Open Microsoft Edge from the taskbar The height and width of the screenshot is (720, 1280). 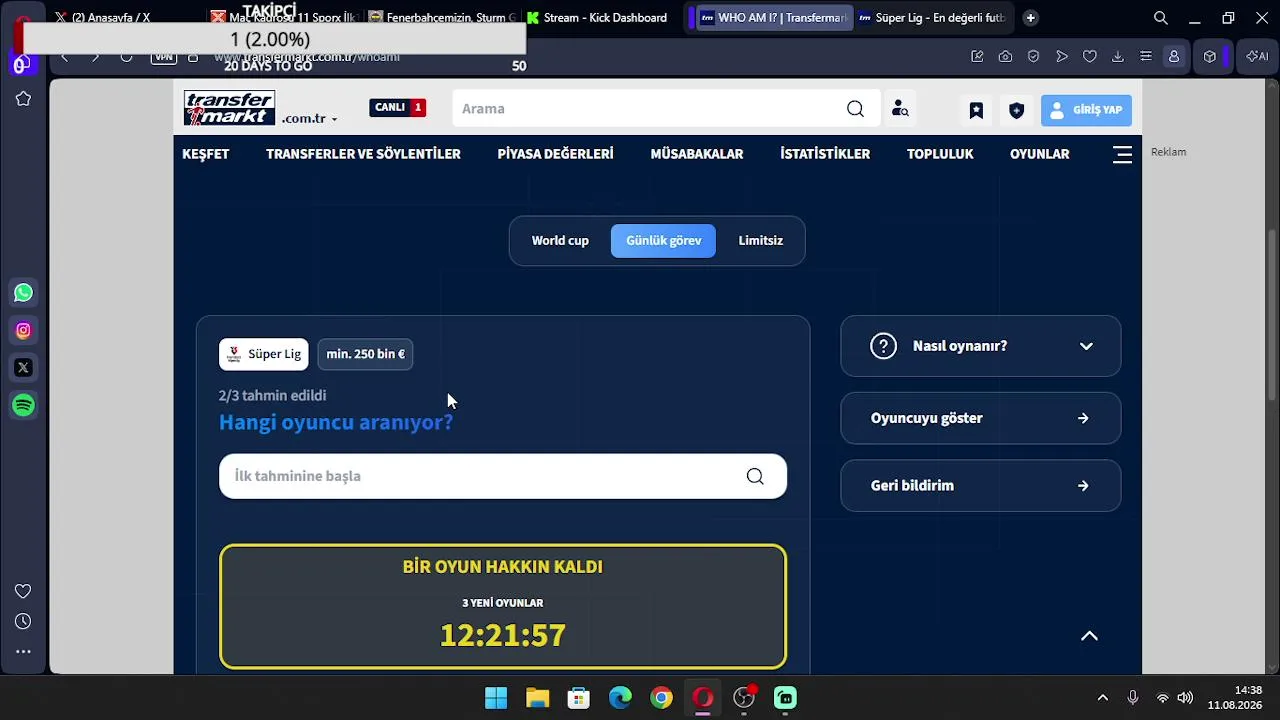coord(620,698)
